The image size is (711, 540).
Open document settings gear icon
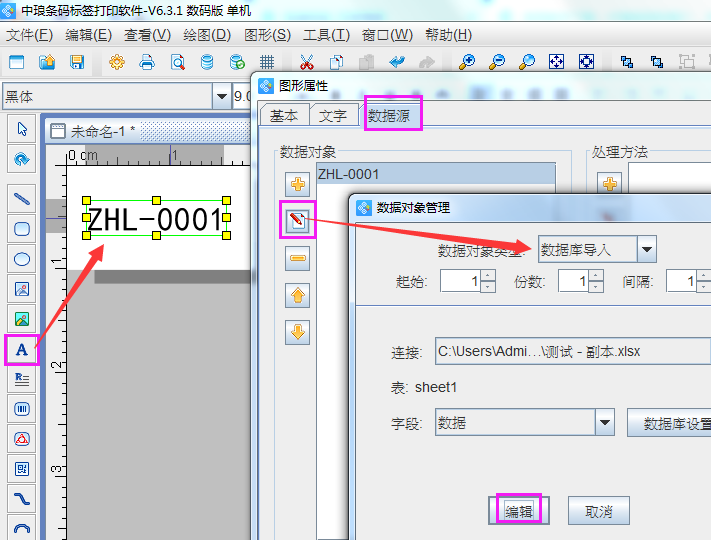click(x=117, y=61)
